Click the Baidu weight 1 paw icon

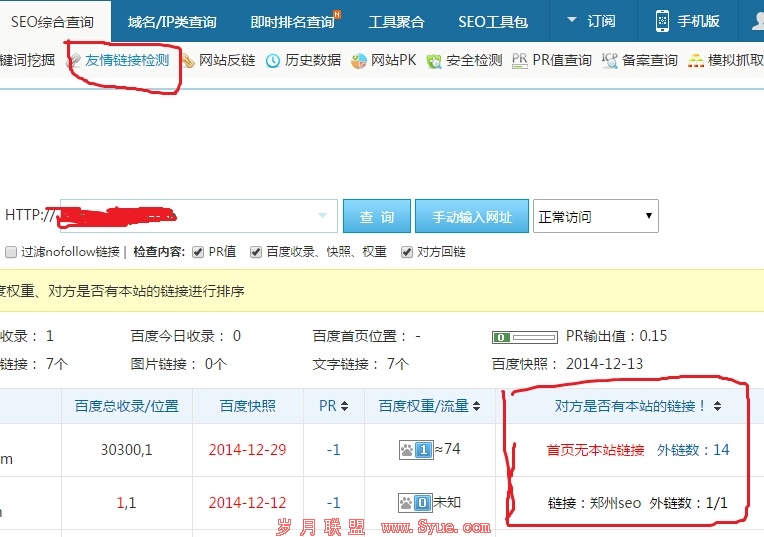click(416, 450)
